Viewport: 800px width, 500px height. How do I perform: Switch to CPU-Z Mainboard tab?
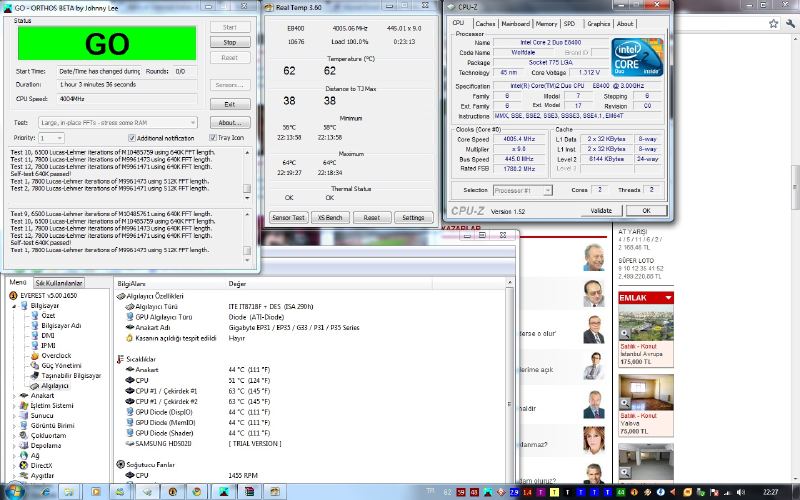point(515,24)
